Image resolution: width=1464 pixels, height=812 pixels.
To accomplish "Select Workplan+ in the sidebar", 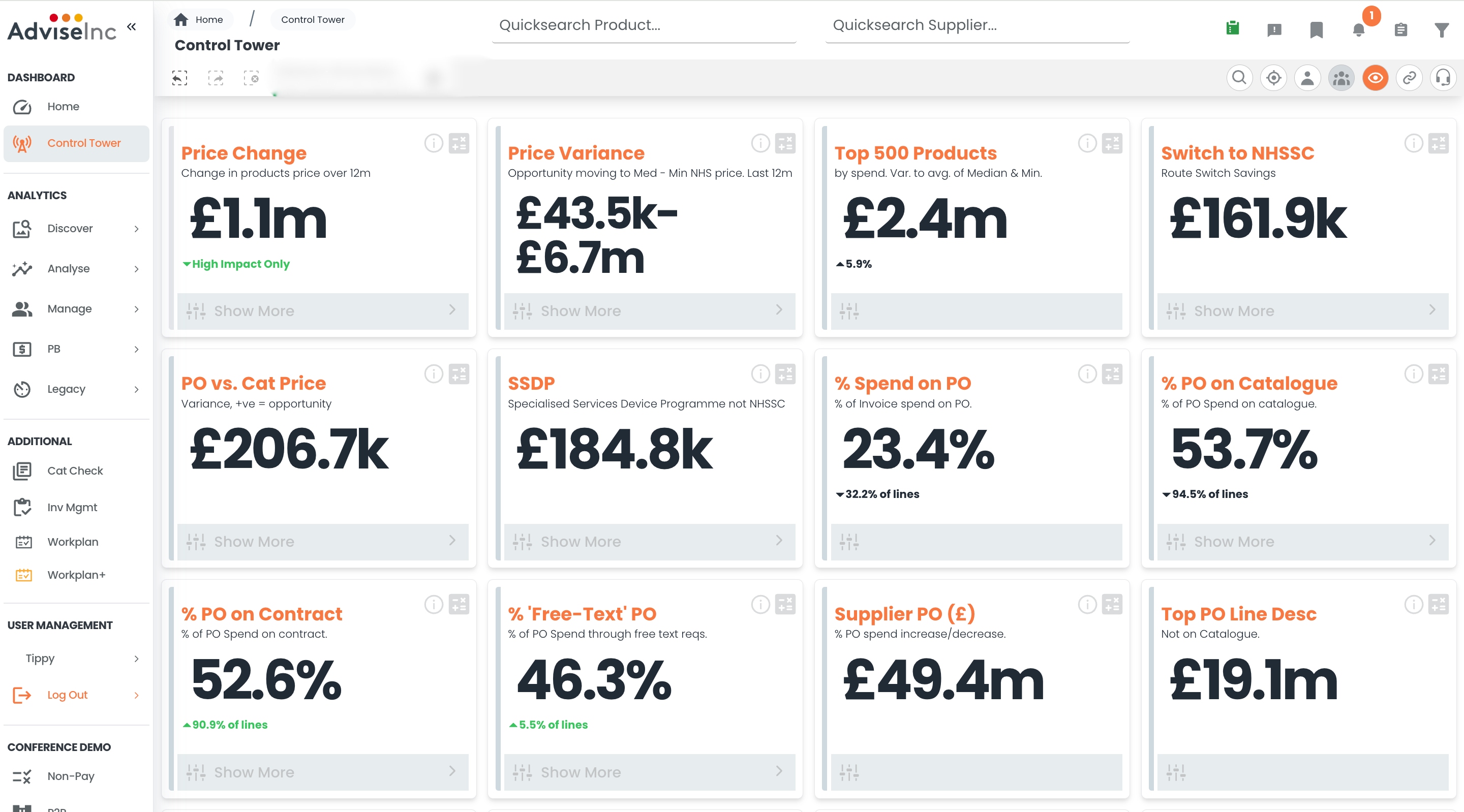I will point(76,575).
